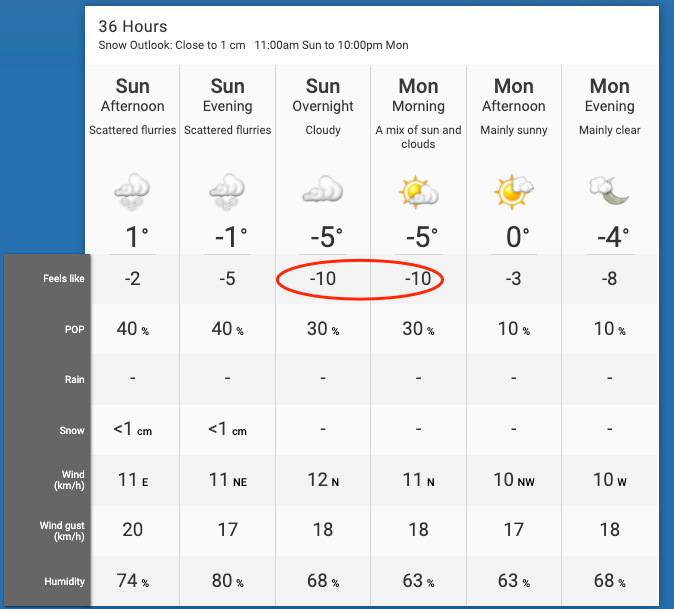Click the Mon Morning sun and clouds icon

(x=418, y=192)
